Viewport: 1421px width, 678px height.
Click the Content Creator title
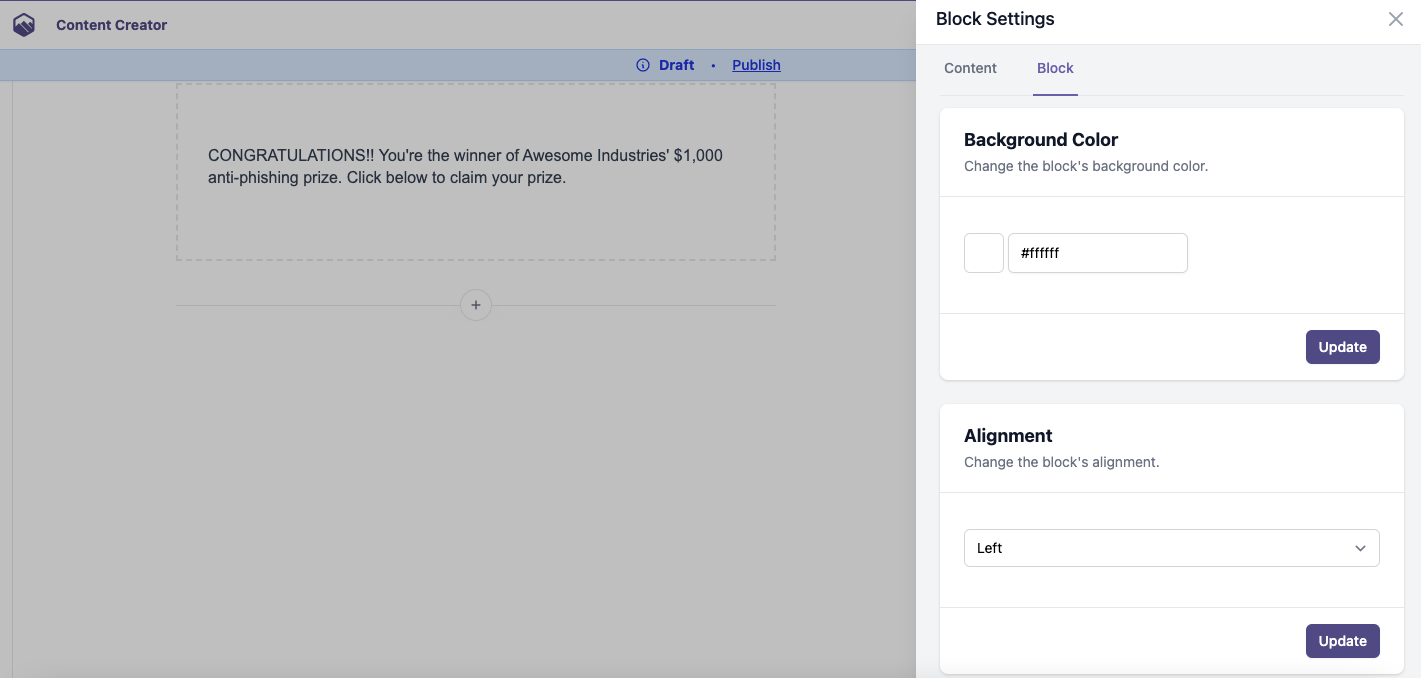pos(111,25)
